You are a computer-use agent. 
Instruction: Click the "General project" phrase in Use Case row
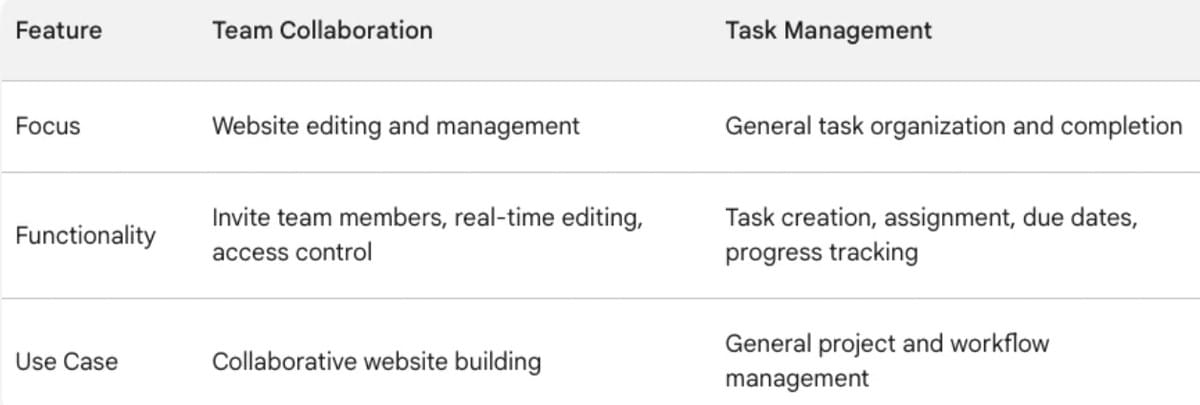(x=801, y=343)
